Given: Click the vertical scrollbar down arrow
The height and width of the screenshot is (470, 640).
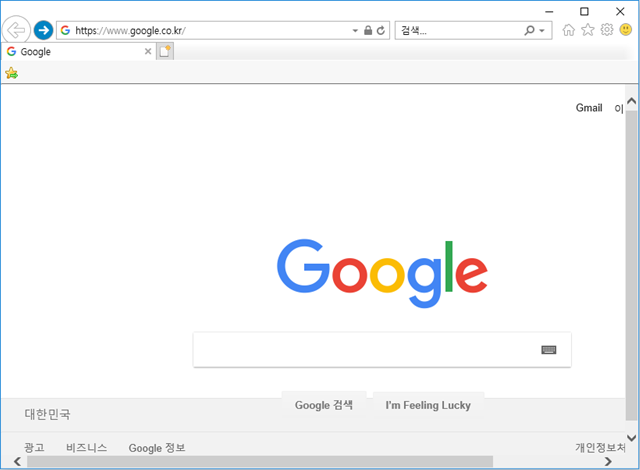Looking at the screenshot, I should pyautogui.click(x=631, y=438).
